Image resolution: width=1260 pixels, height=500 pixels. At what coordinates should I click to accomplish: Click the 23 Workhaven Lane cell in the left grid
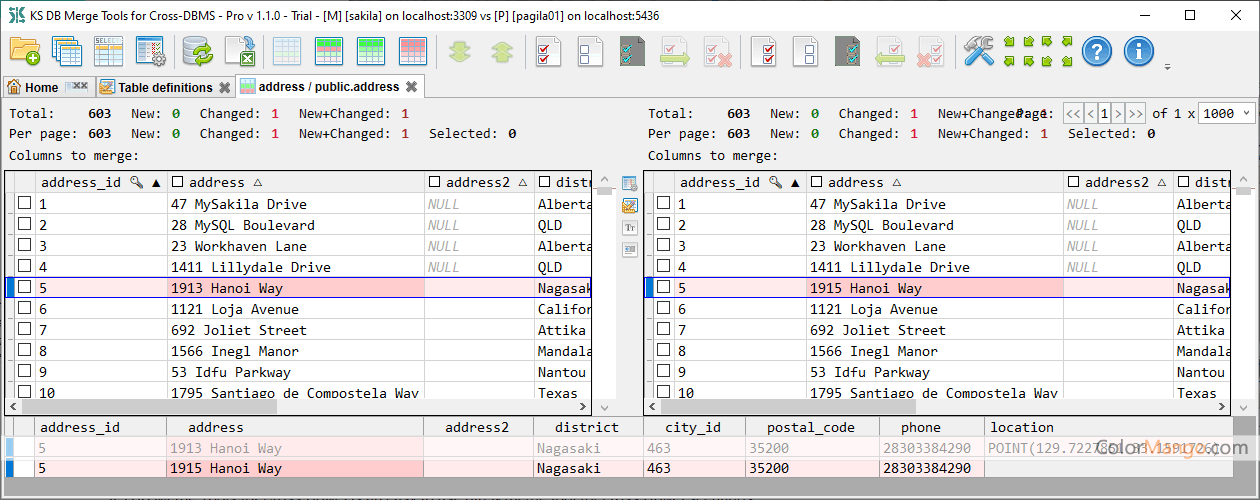click(x=296, y=246)
